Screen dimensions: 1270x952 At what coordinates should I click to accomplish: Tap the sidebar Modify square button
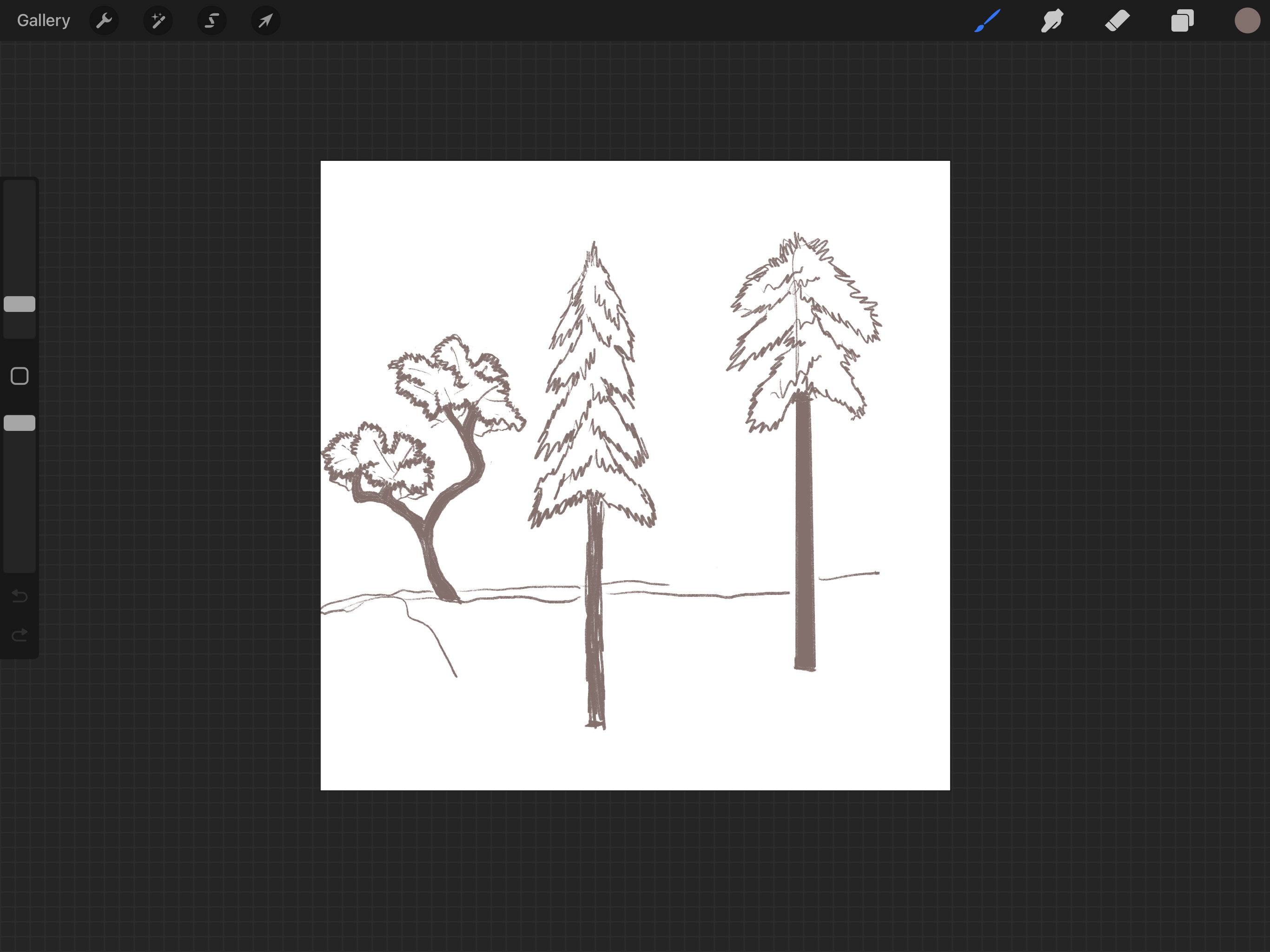(x=20, y=376)
